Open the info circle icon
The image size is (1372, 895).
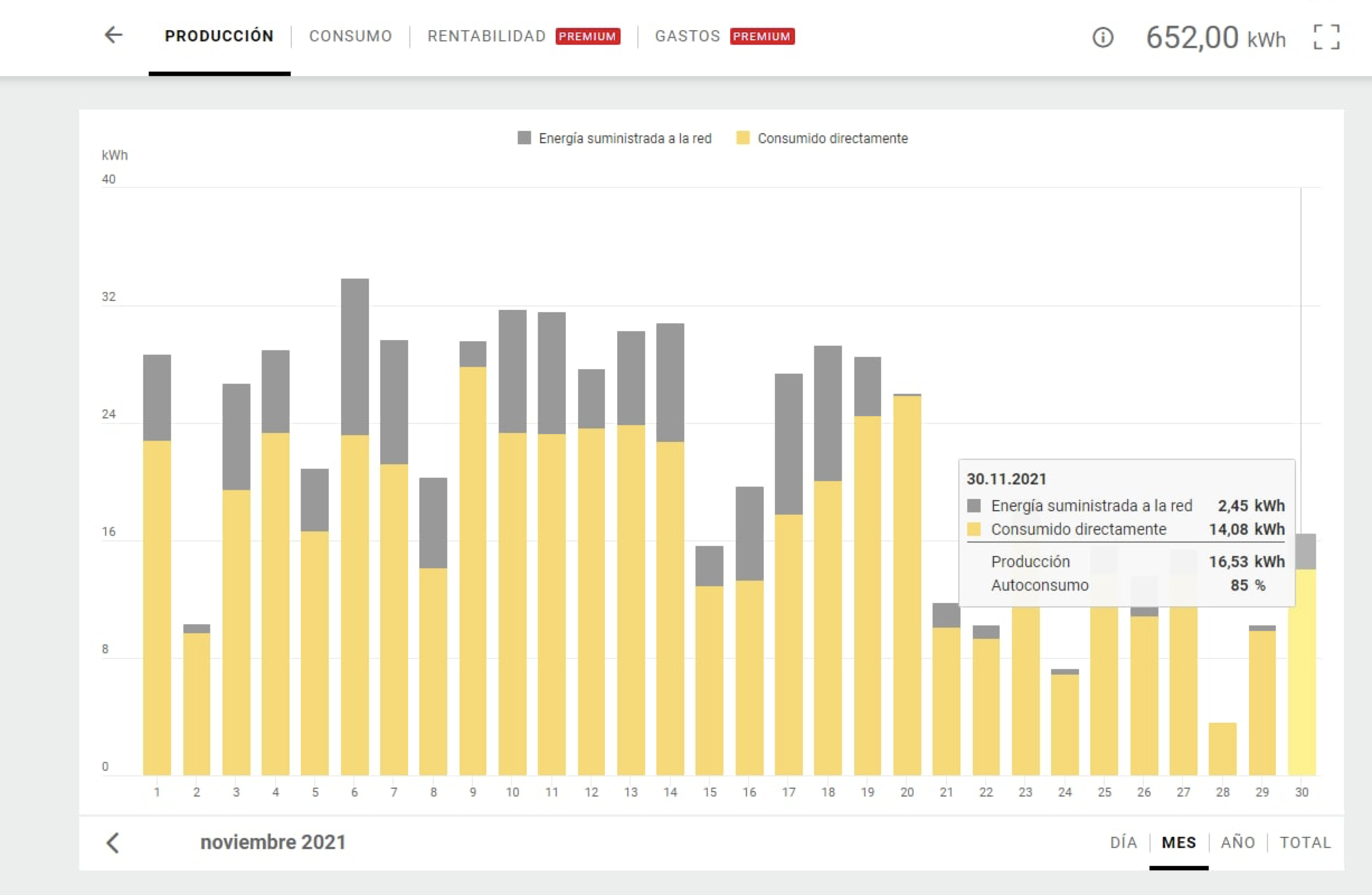click(1102, 37)
